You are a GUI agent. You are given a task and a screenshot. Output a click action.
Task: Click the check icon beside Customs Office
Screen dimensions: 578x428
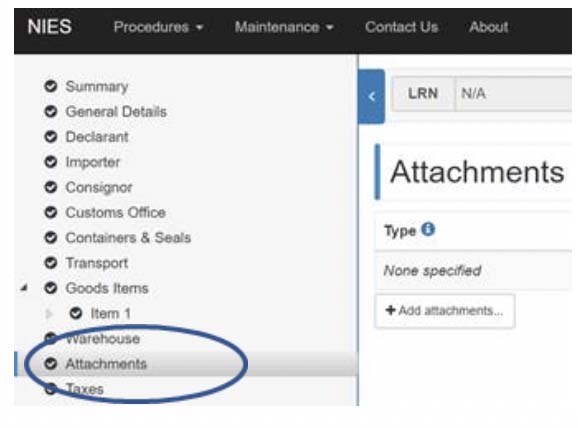pyautogui.click(x=51, y=212)
